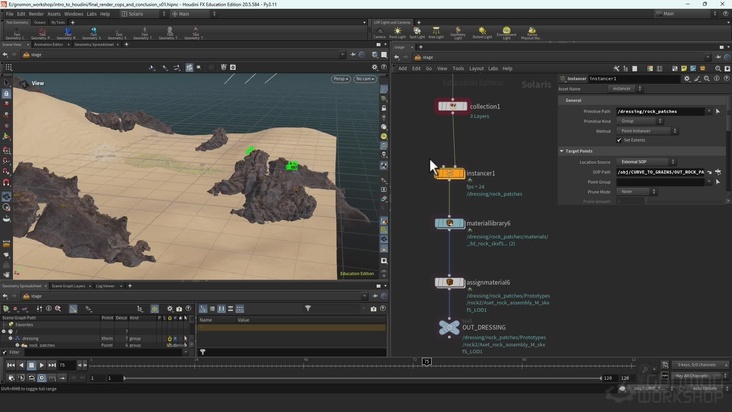Add a Point Light from the shelf
732x412 pixels.
click(x=397, y=33)
